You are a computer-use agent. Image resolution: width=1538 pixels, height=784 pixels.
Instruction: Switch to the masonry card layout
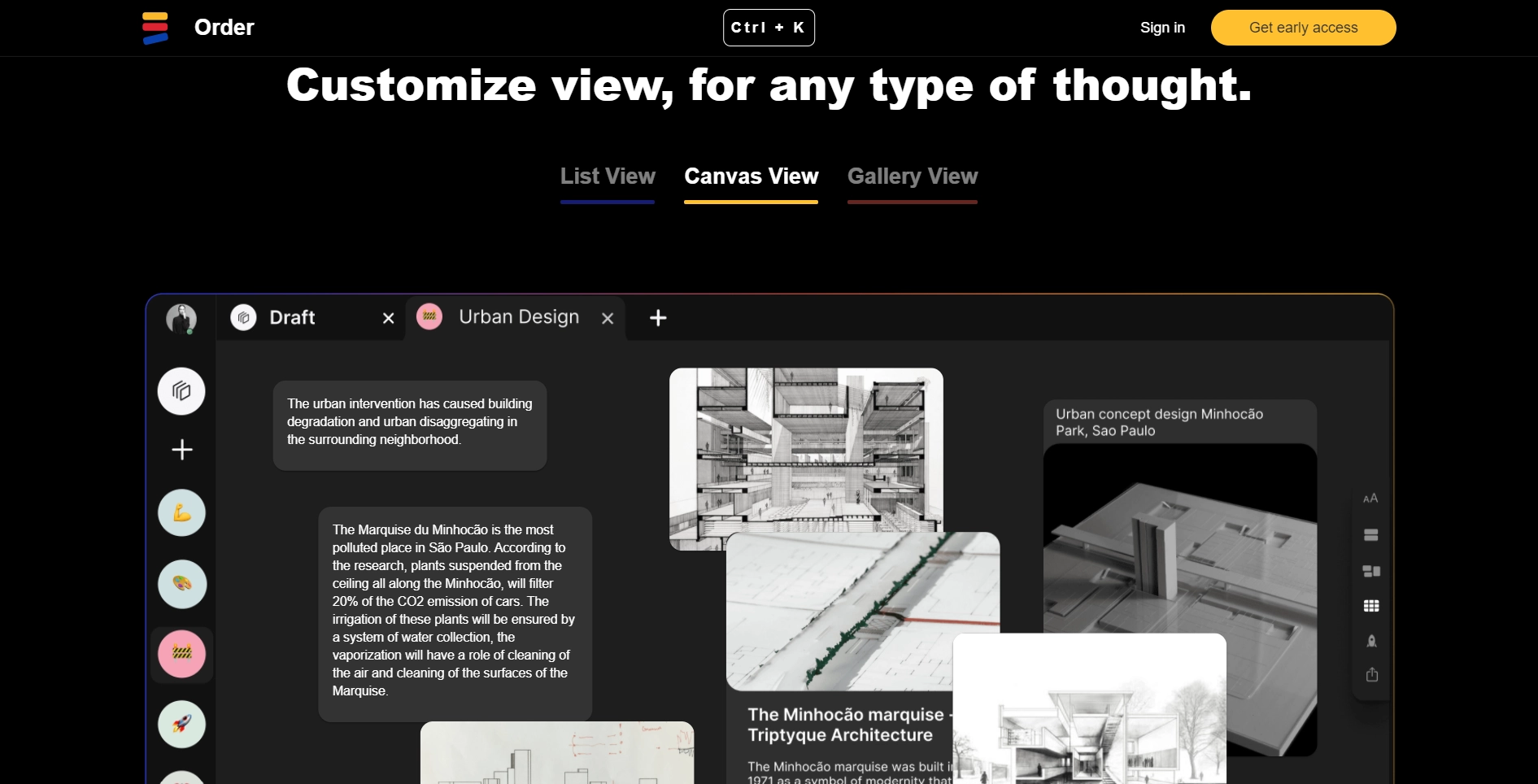pyautogui.click(x=1371, y=571)
